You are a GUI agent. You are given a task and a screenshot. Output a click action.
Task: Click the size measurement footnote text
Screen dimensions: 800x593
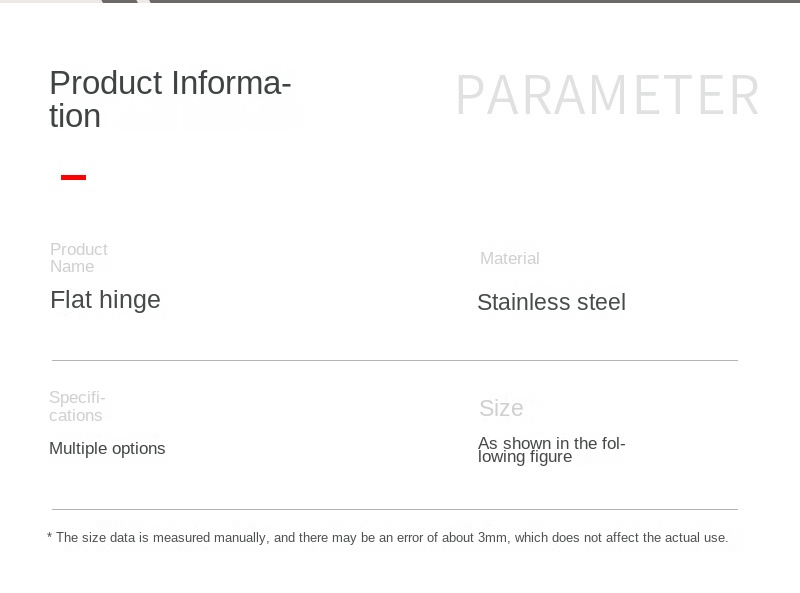(x=388, y=538)
